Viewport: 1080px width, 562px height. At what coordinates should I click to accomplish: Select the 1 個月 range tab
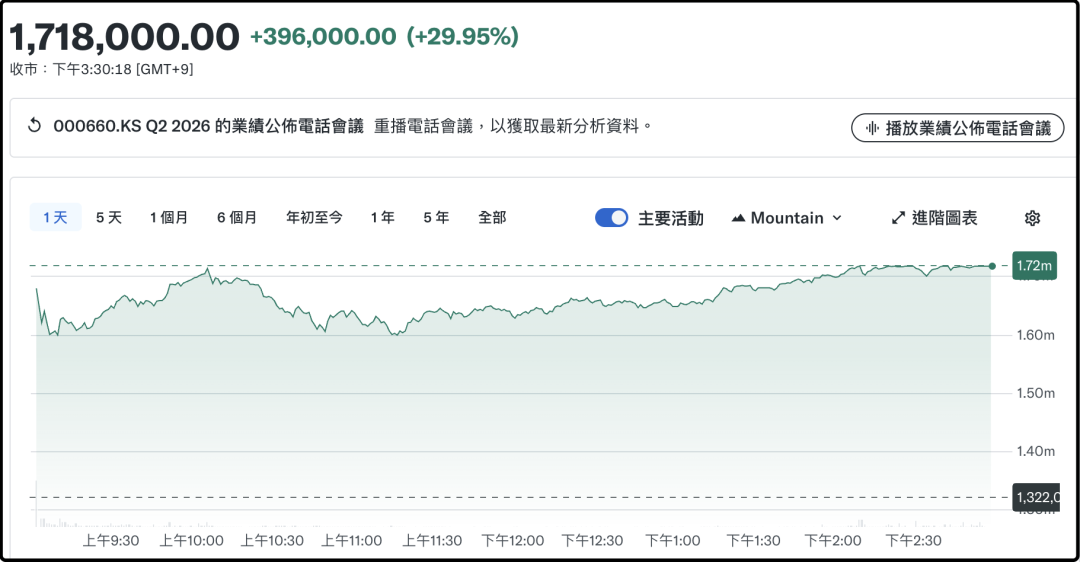pyautogui.click(x=169, y=218)
